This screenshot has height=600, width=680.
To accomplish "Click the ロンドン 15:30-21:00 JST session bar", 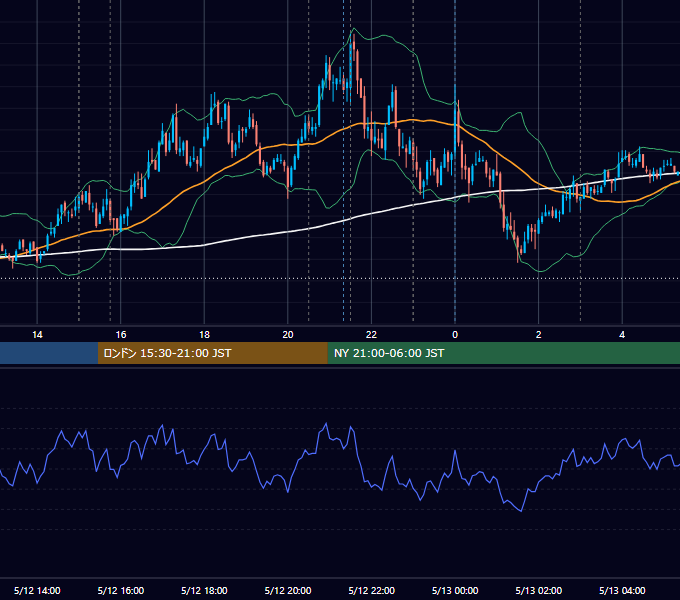I will pyautogui.click(x=212, y=353).
